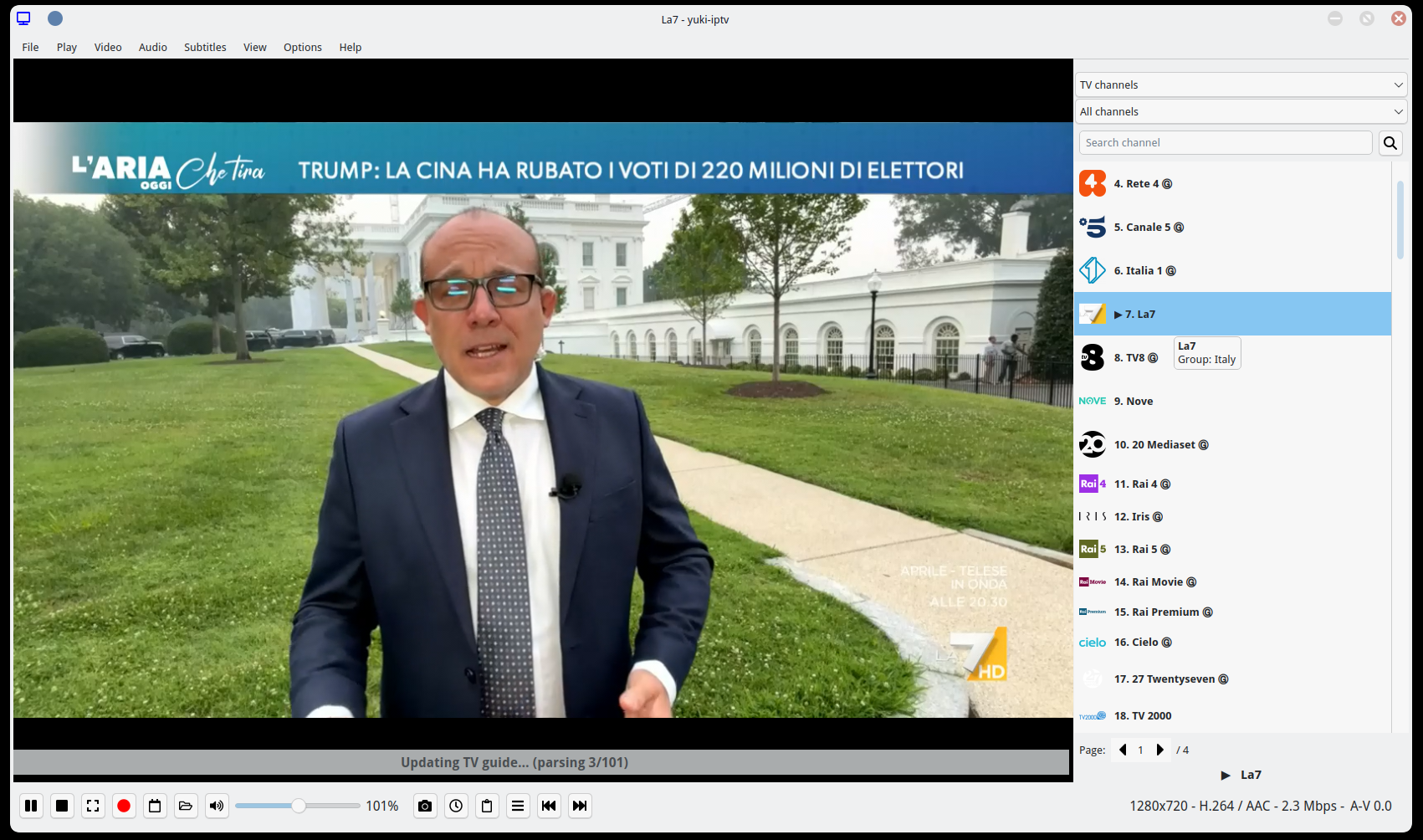Switch to channel '4. Rete 4'
1423x840 pixels.
click(x=1232, y=183)
